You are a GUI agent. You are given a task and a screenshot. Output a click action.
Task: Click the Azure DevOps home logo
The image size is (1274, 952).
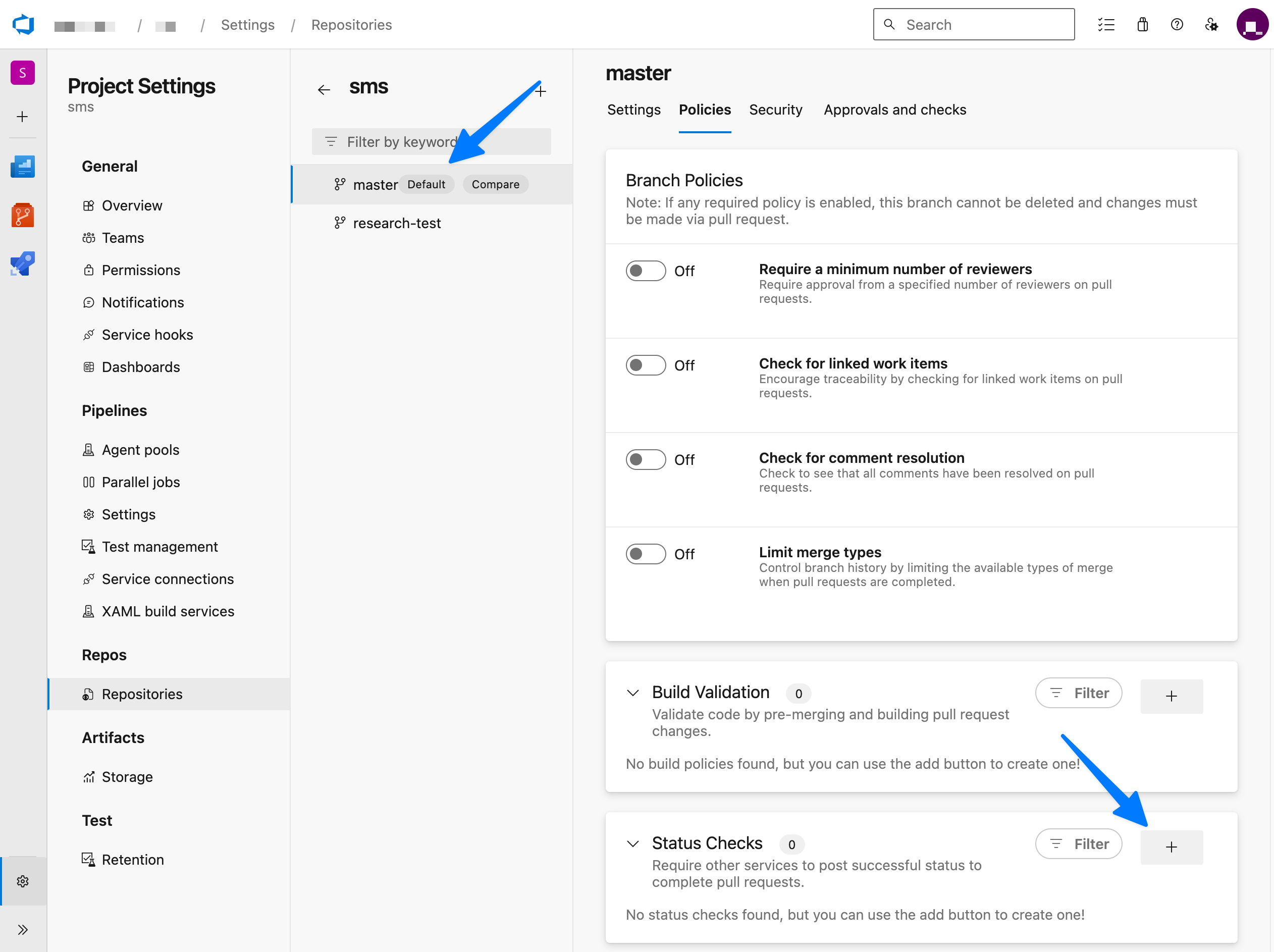pyautogui.click(x=23, y=24)
